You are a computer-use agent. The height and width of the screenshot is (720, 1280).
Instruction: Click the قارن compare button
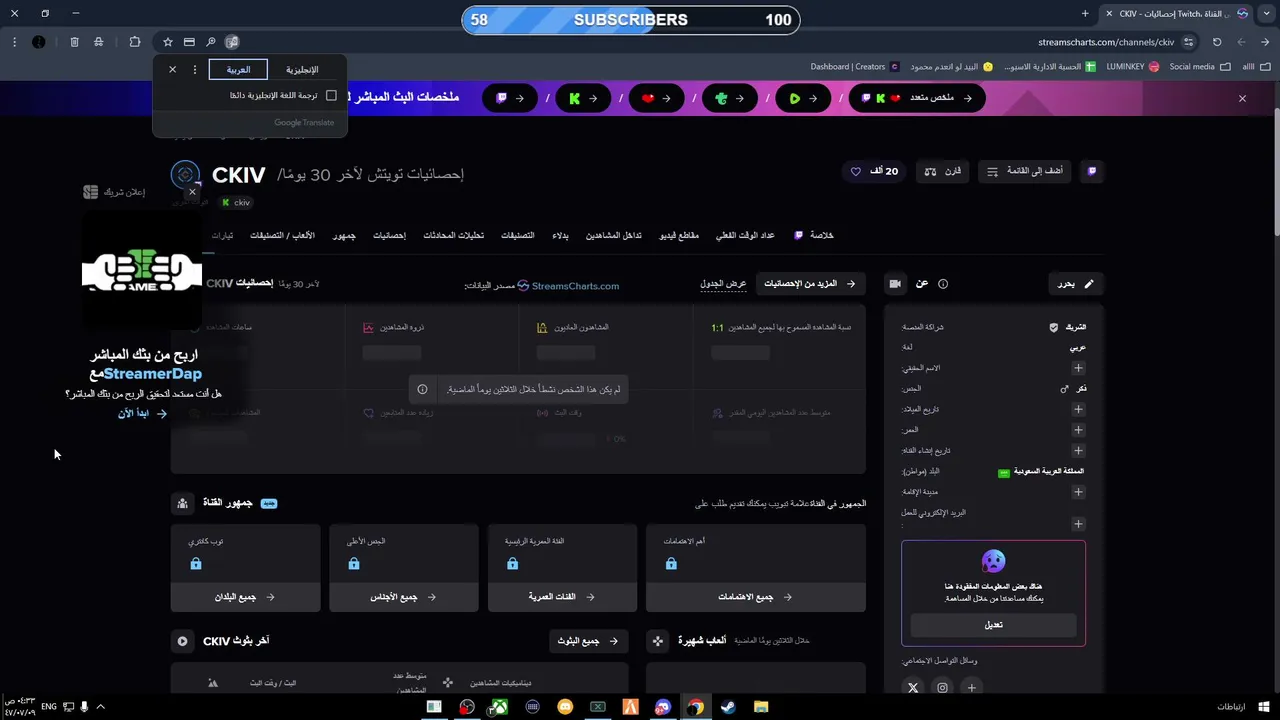pyautogui.click(x=942, y=171)
